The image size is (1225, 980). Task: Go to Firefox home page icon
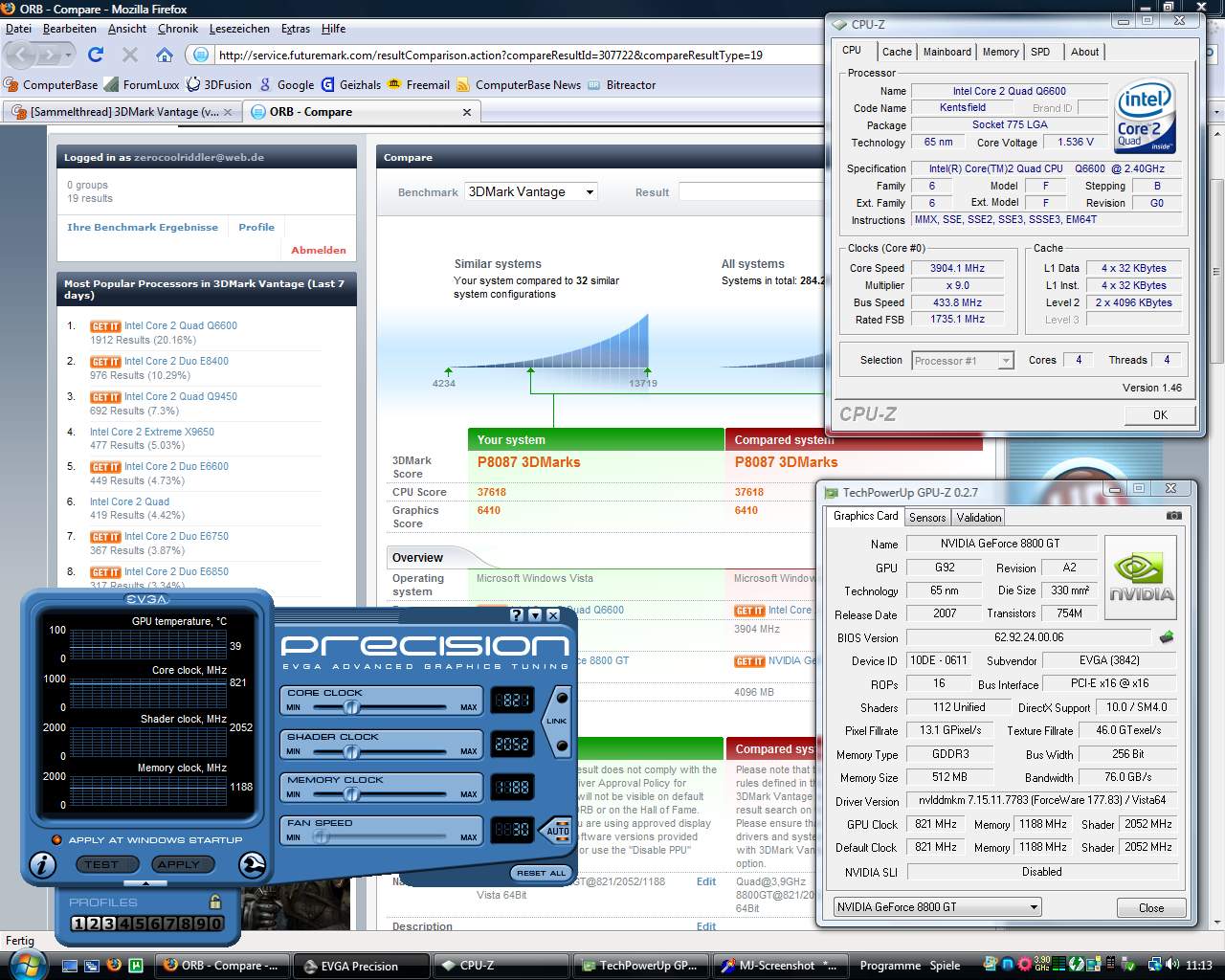click(165, 55)
